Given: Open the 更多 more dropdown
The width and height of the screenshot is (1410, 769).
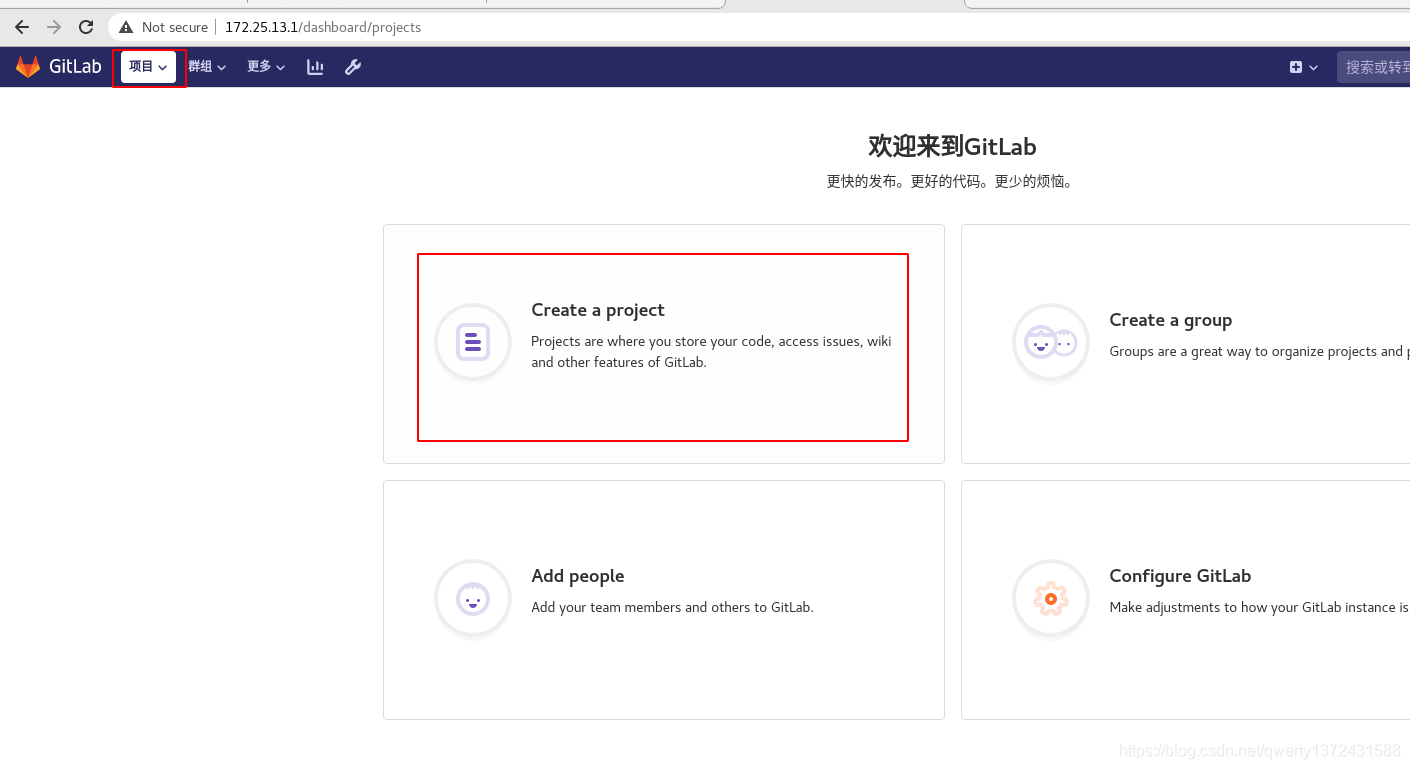Looking at the screenshot, I should pyautogui.click(x=266, y=67).
